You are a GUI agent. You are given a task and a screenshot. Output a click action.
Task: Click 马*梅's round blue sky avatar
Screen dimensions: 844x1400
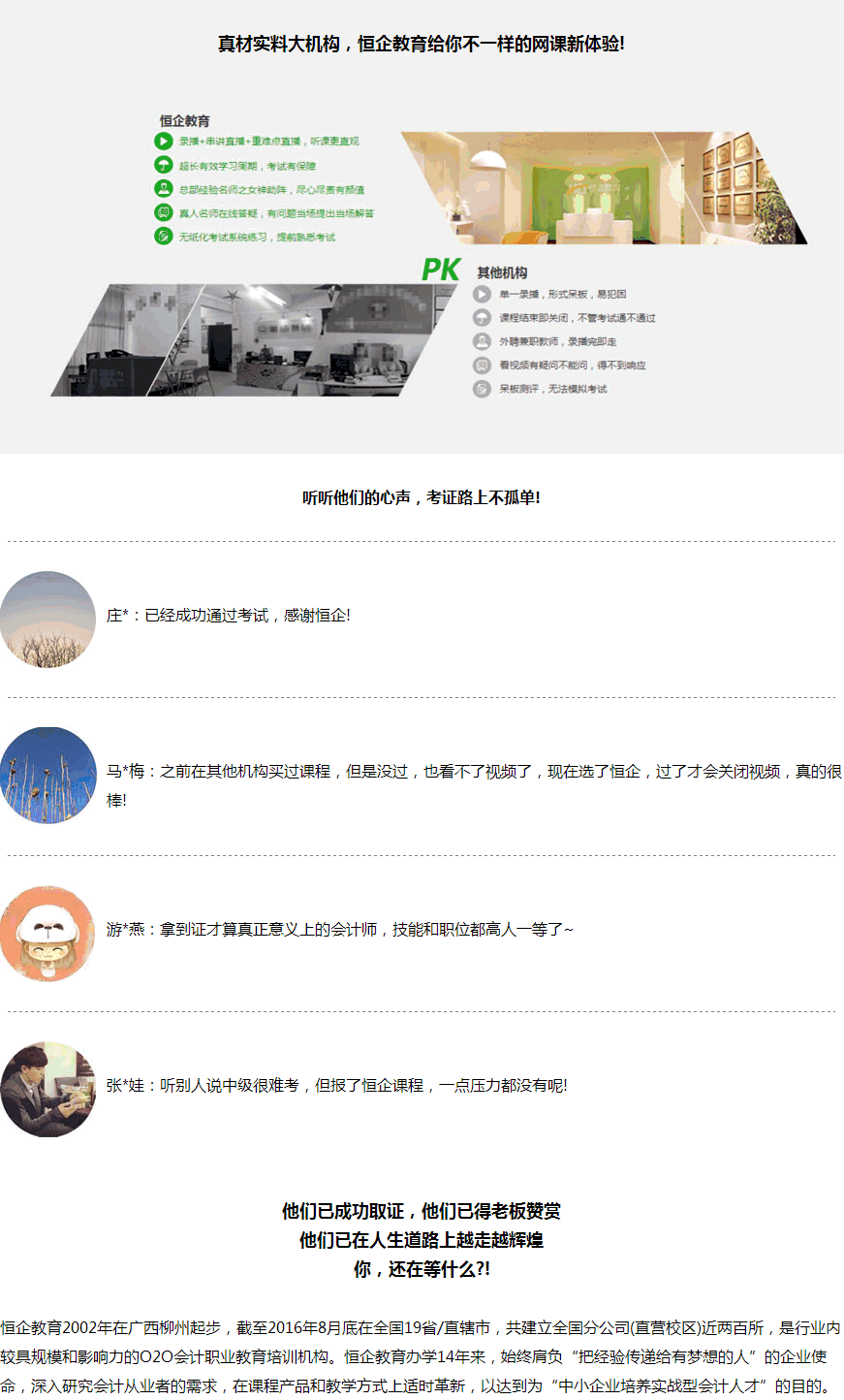(48, 776)
